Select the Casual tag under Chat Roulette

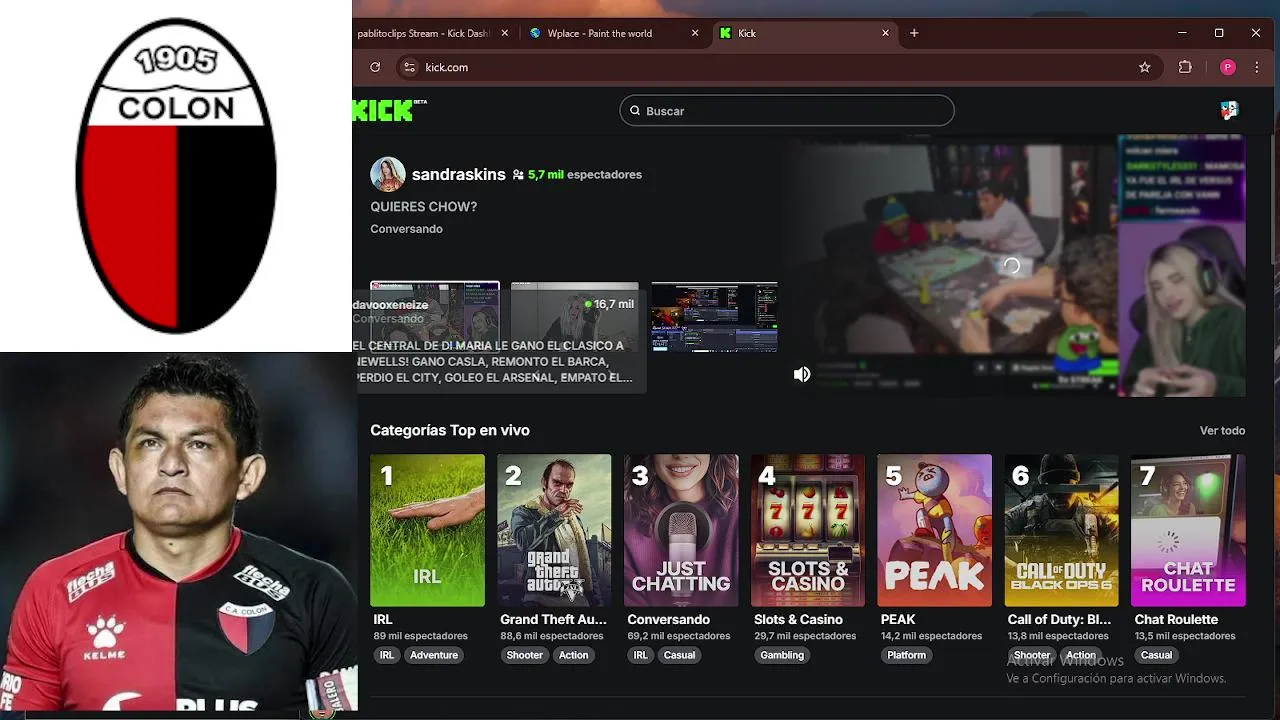pyautogui.click(x=1156, y=655)
